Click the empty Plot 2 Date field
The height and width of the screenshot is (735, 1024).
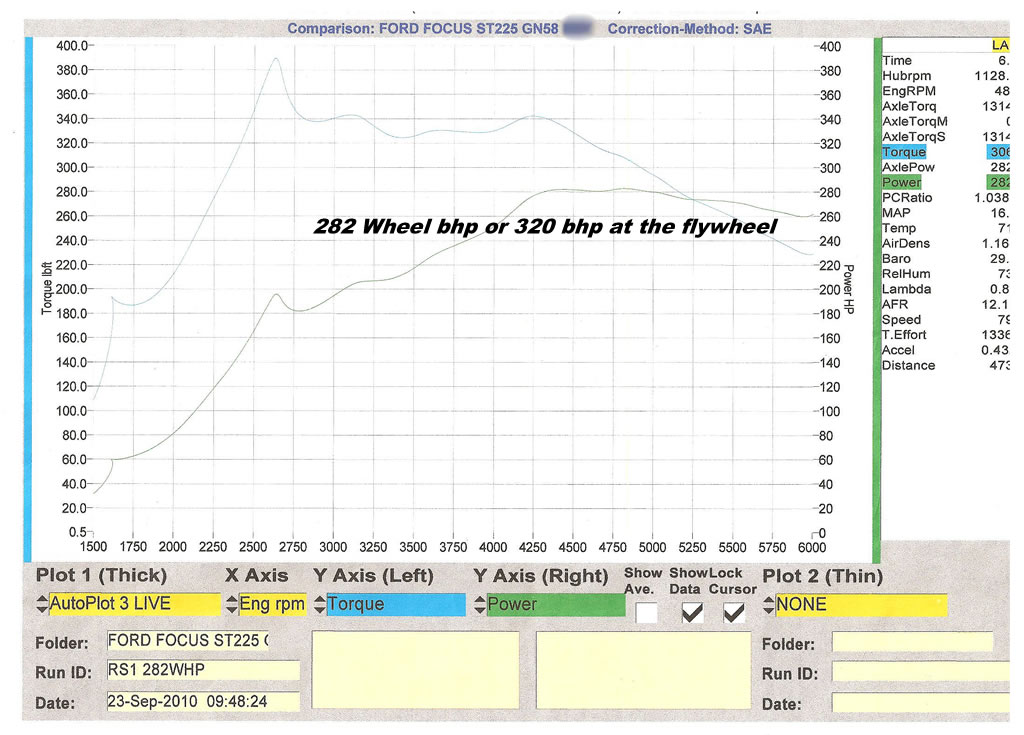click(x=920, y=703)
